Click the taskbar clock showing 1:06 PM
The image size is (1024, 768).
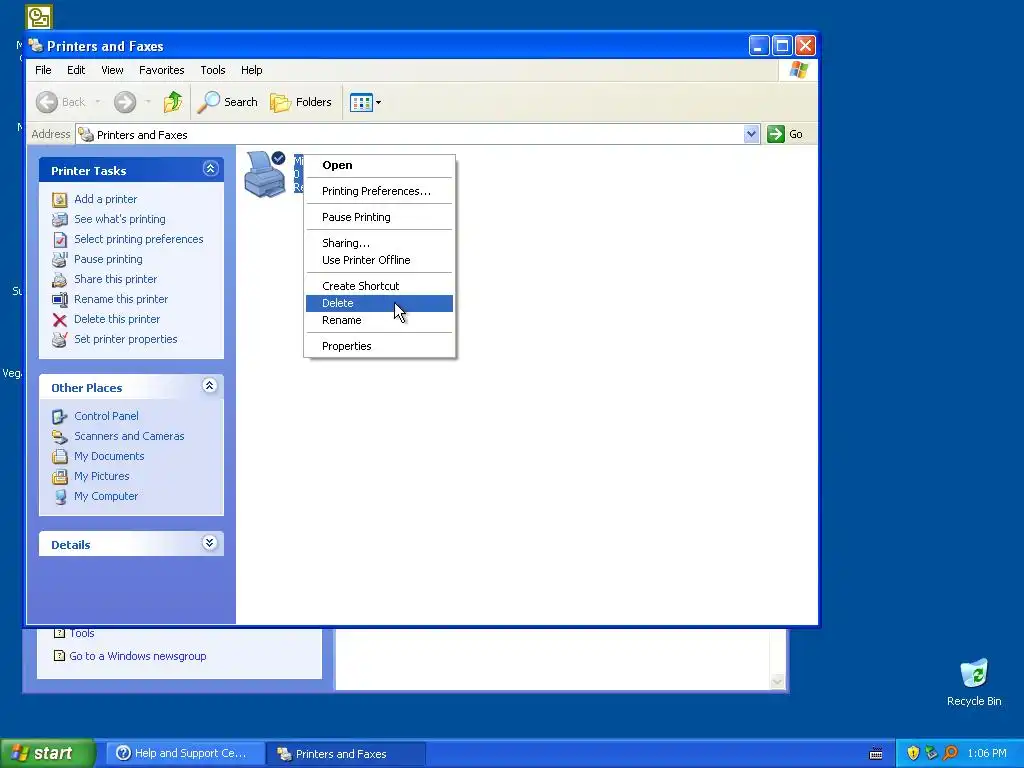987,754
